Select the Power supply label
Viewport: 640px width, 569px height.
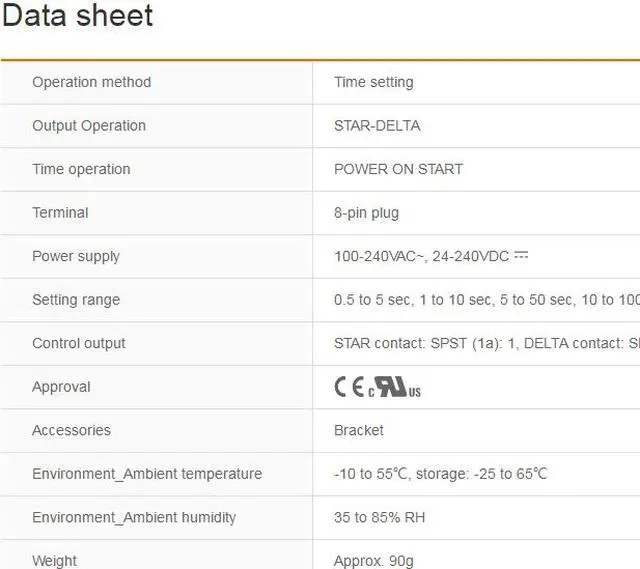tap(76, 256)
